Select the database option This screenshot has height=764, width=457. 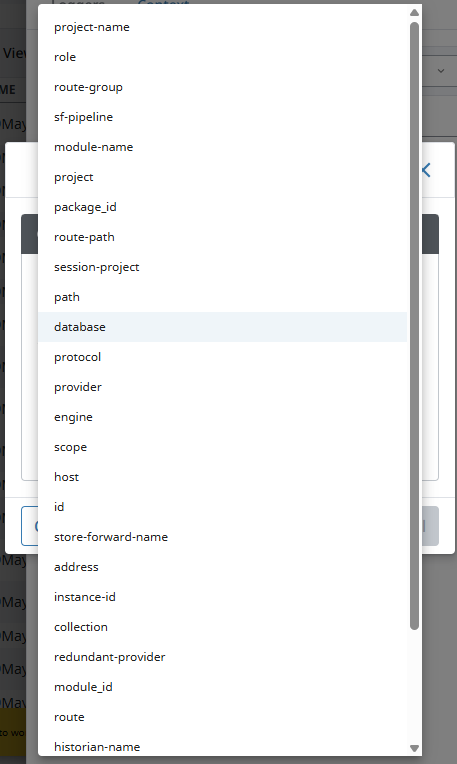[x=222, y=327]
